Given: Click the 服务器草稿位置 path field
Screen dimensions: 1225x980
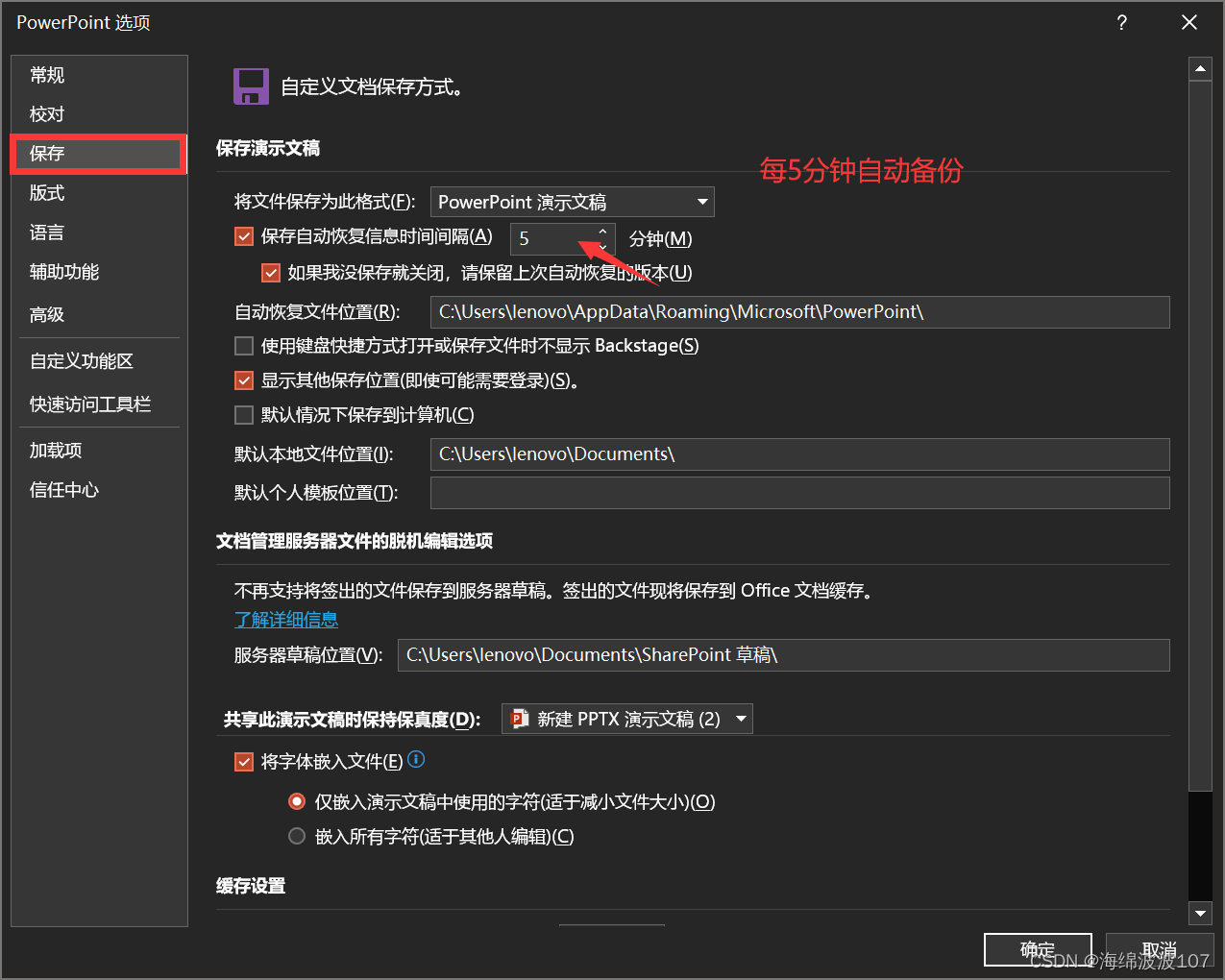Looking at the screenshot, I should (784, 655).
